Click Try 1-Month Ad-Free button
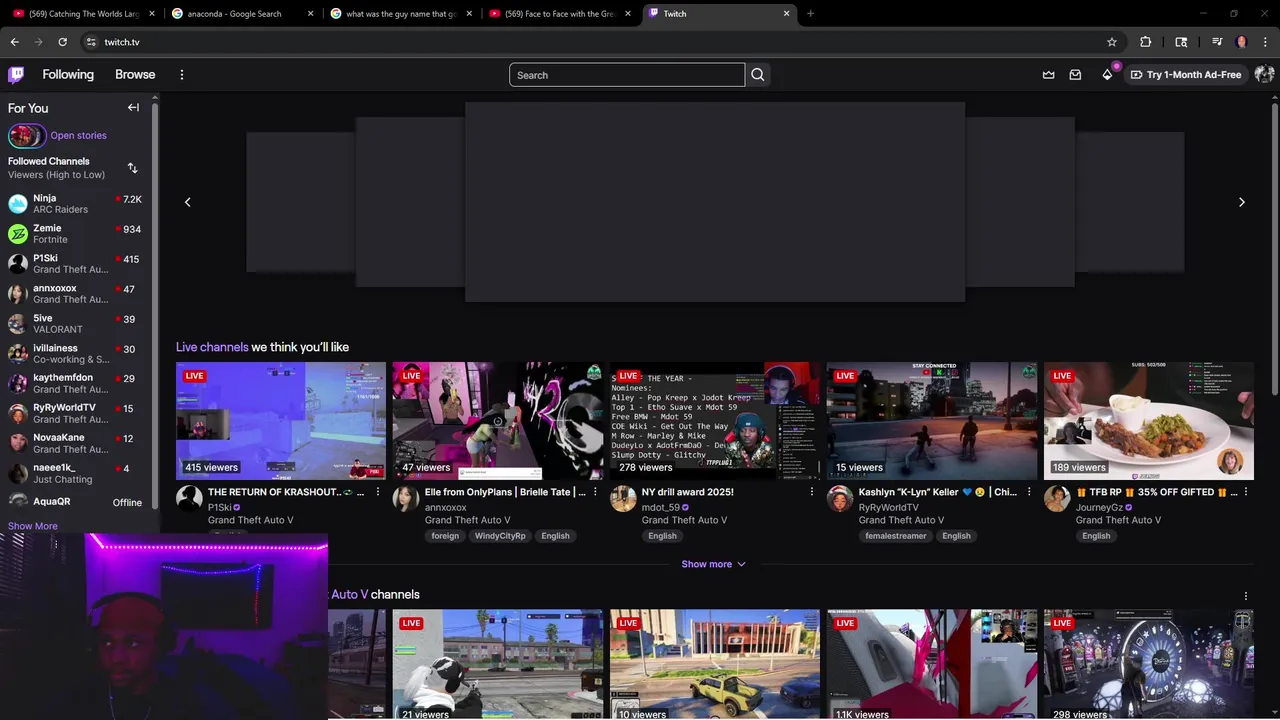1280x720 pixels. 1185,75
